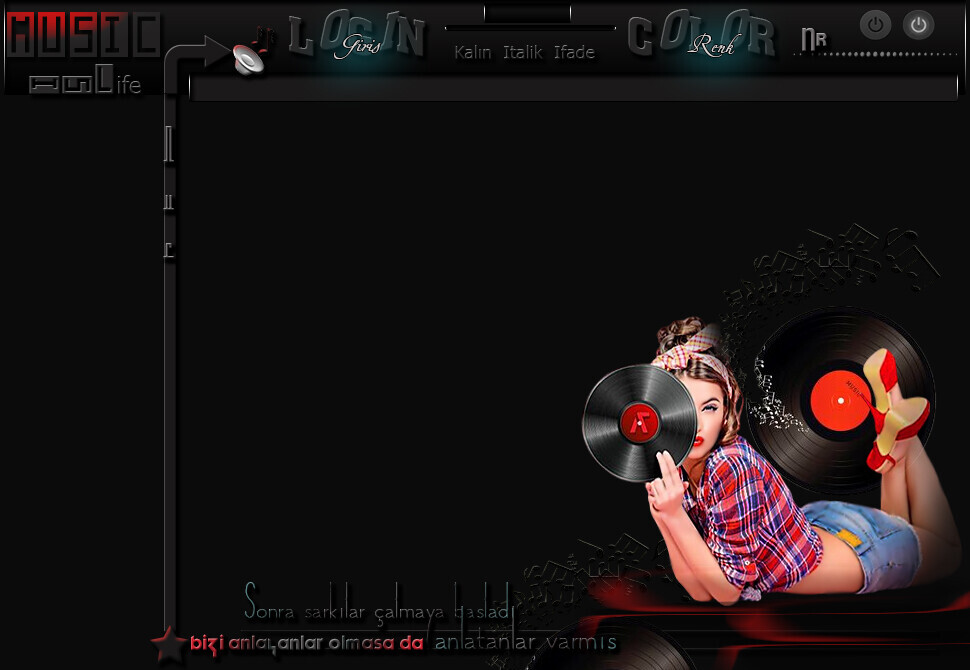Viewport: 970px width, 670px height.
Task: Click the tallest bracket marker in sidebar
Action: [169, 145]
